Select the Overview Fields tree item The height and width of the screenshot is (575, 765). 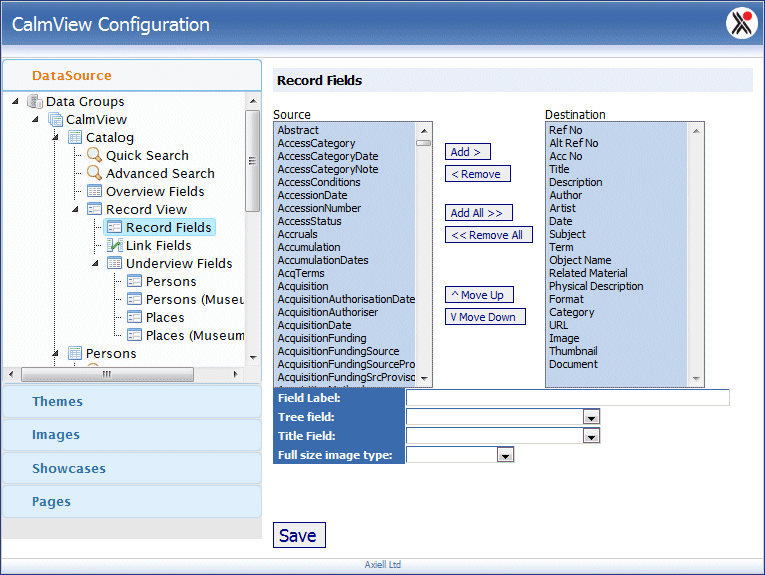click(155, 191)
